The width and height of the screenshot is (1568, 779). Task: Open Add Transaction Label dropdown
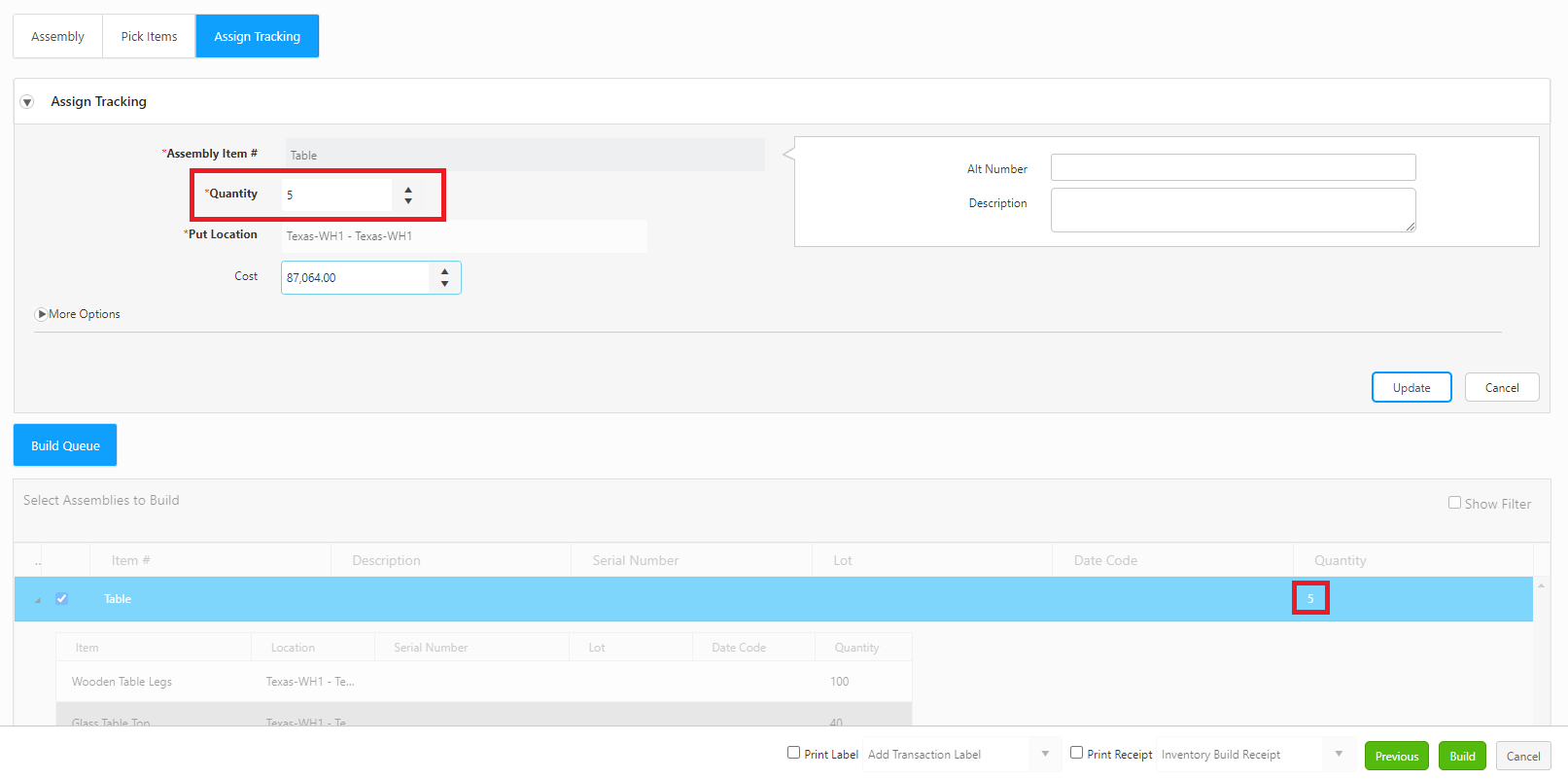pyautogui.click(x=1045, y=755)
